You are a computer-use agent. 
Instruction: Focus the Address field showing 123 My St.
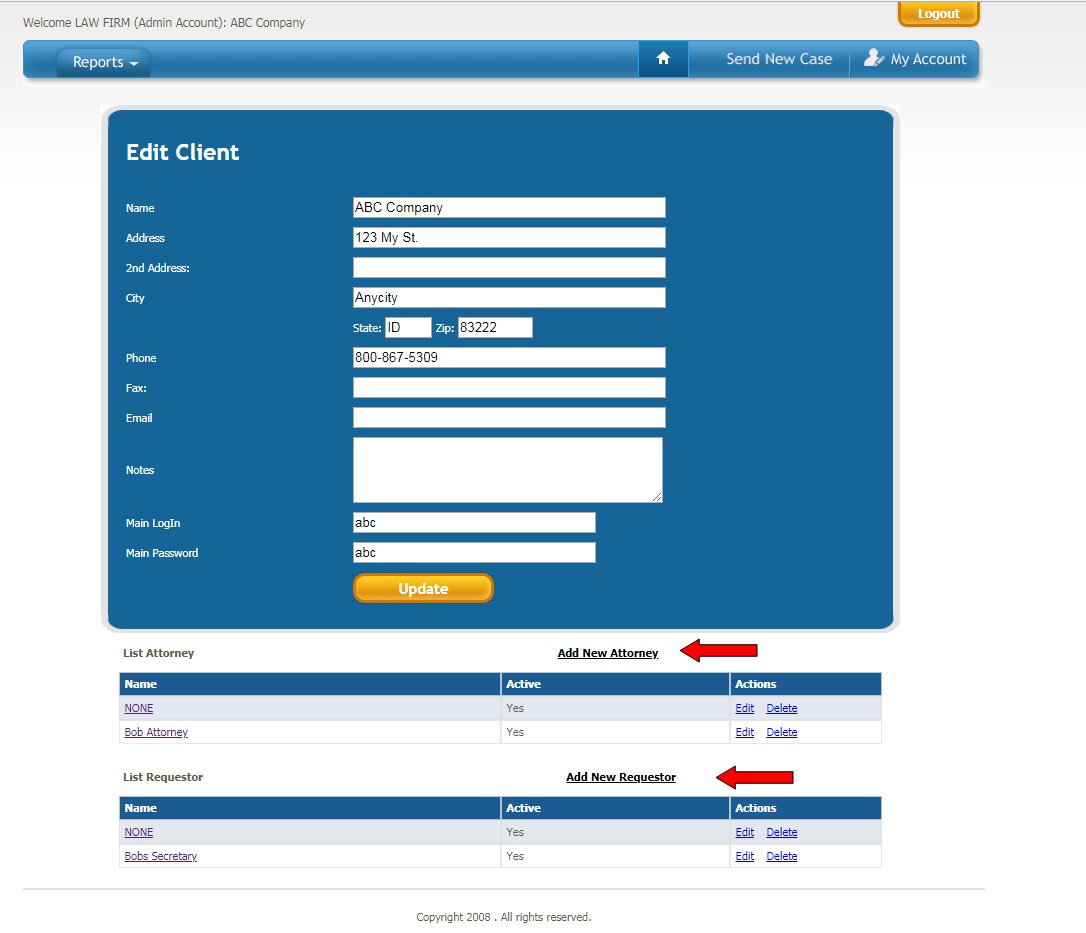click(509, 238)
